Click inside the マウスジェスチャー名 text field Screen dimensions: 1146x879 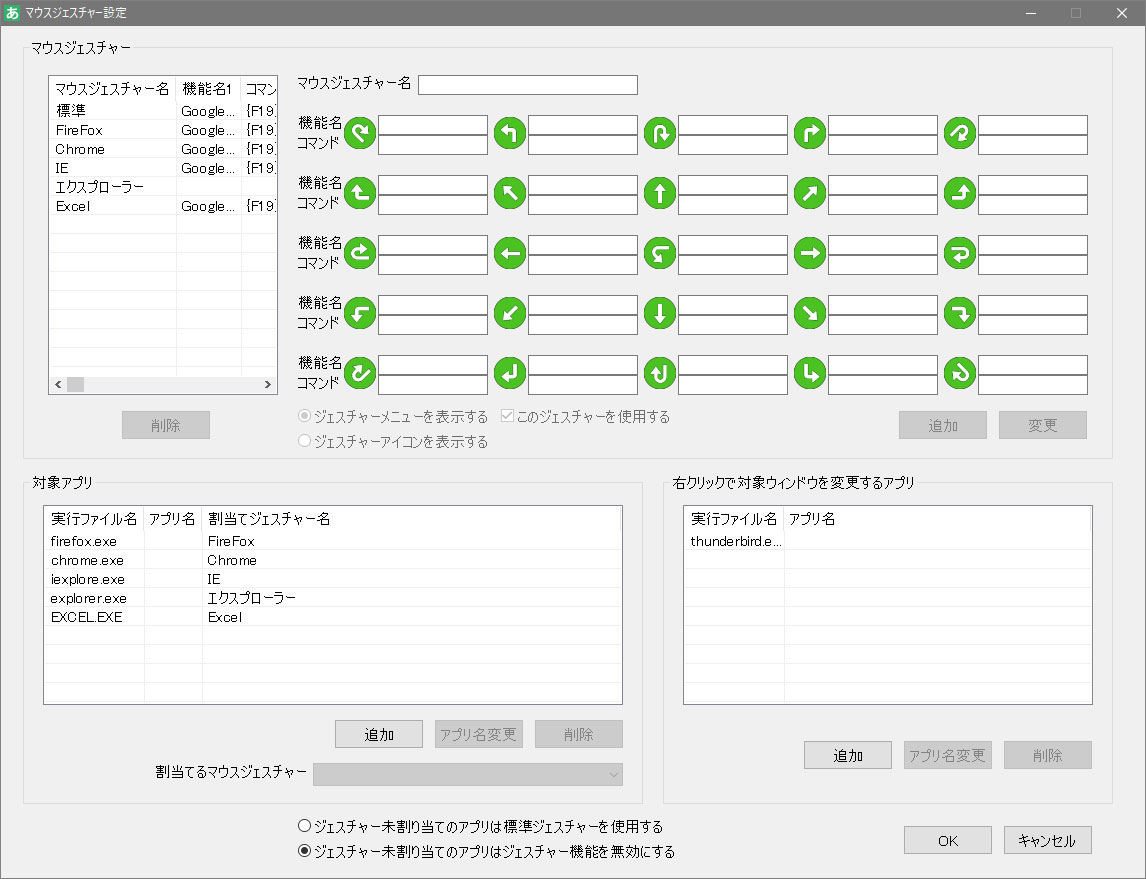[527, 84]
